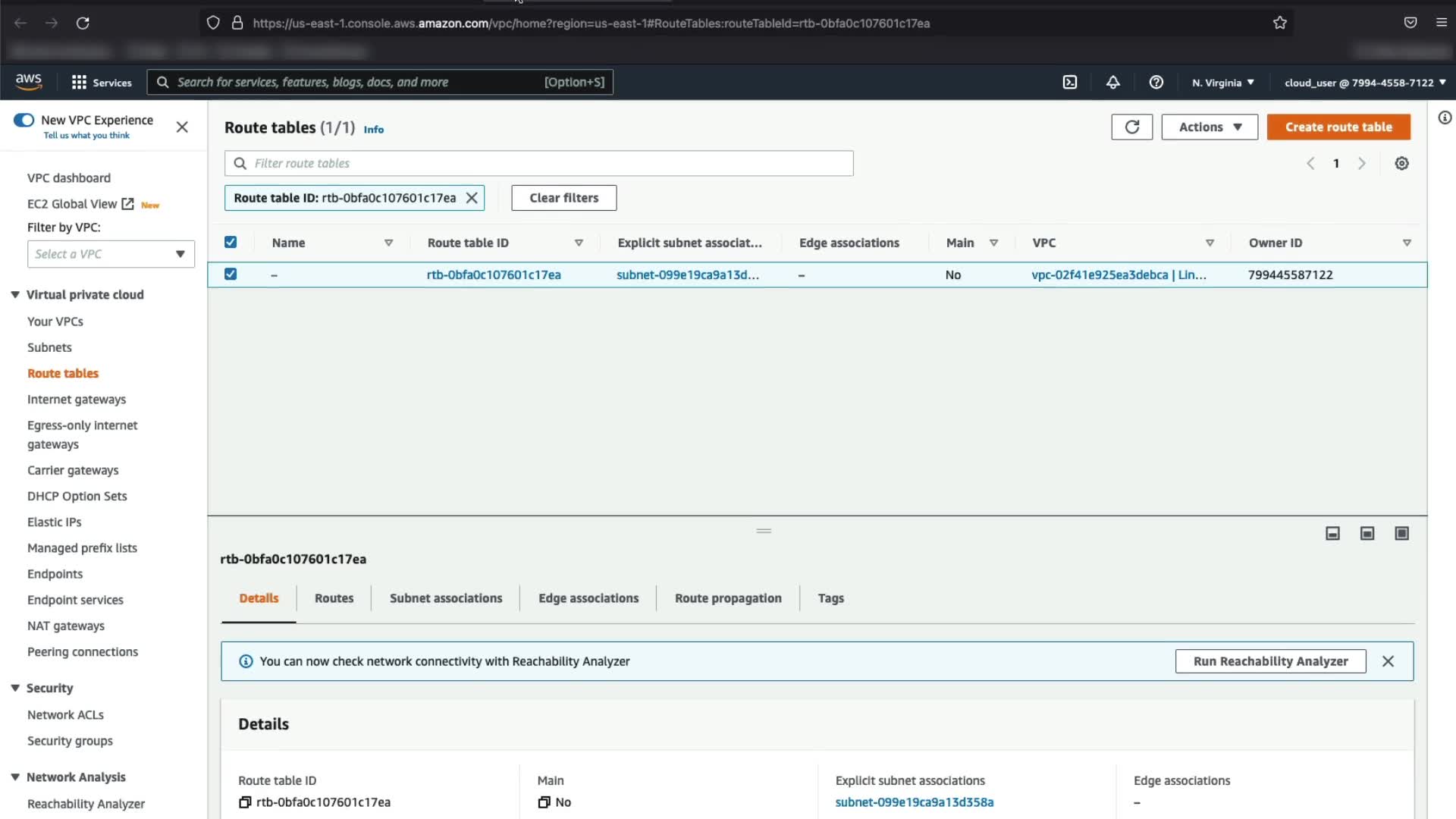The width and height of the screenshot is (1456, 819).
Task: Expand the Select a VPC dropdown
Action: (111, 254)
